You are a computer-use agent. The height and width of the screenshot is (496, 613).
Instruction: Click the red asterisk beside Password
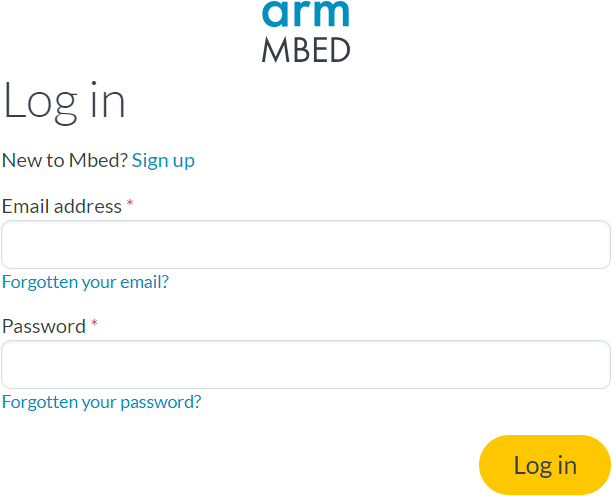94,326
